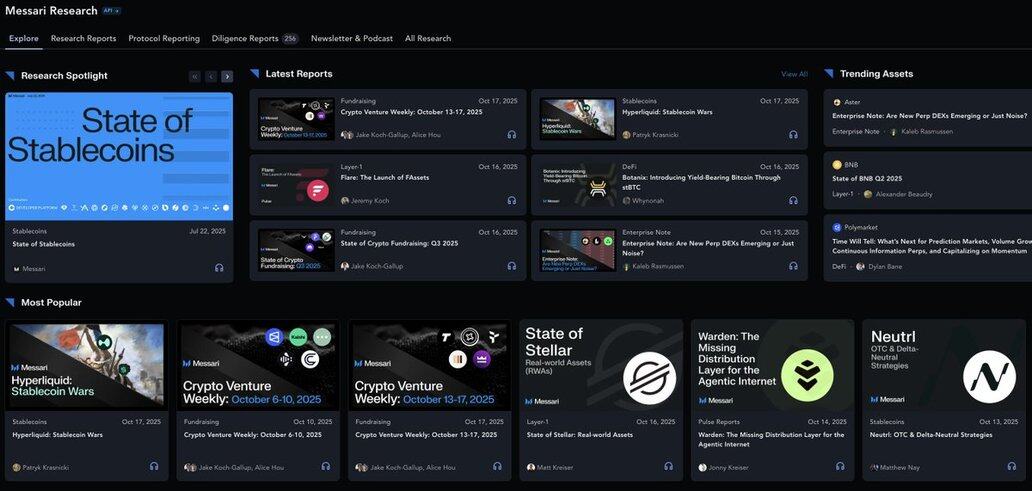The height and width of the screenshot is (491, 1032).
Task: Open the API link beside Messari Research
Action: (x=112, y=11)
